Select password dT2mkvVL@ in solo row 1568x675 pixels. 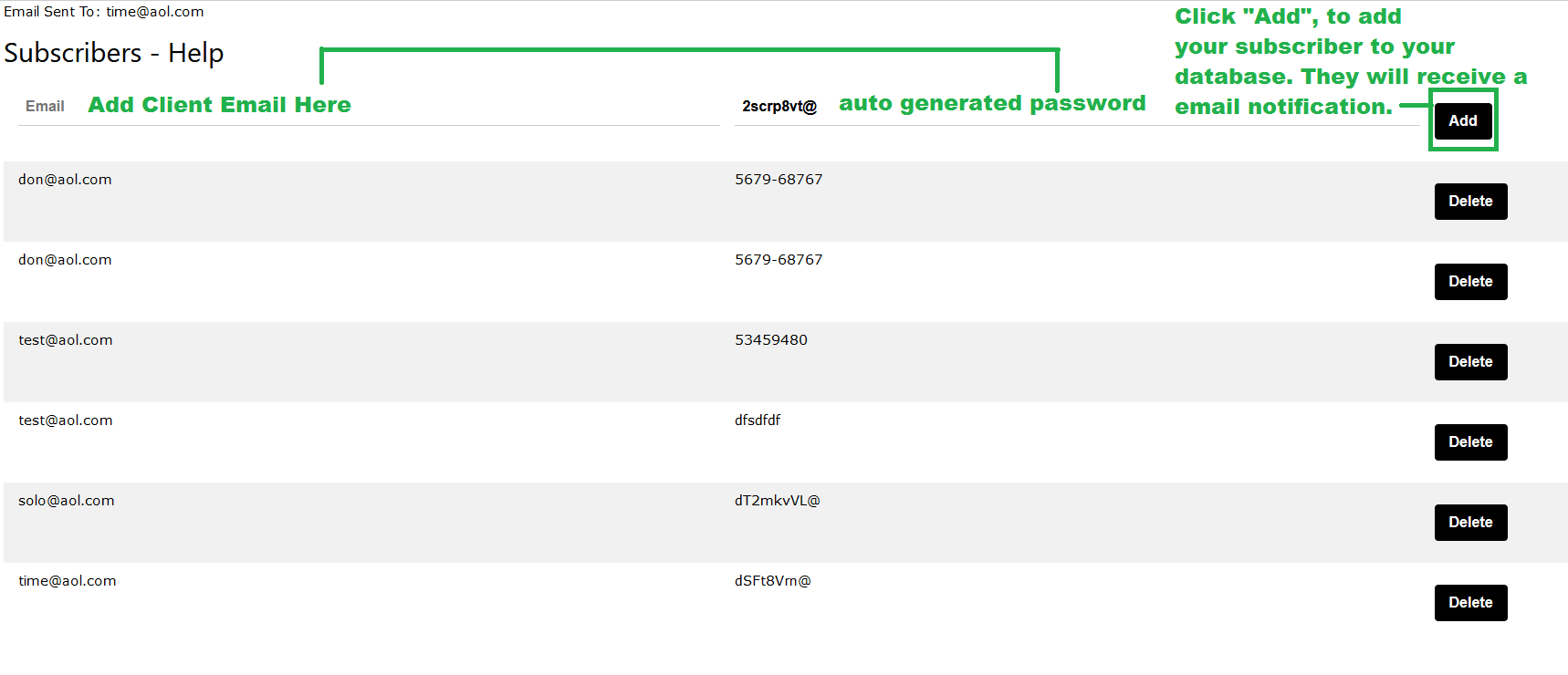[x=778, y=501]
